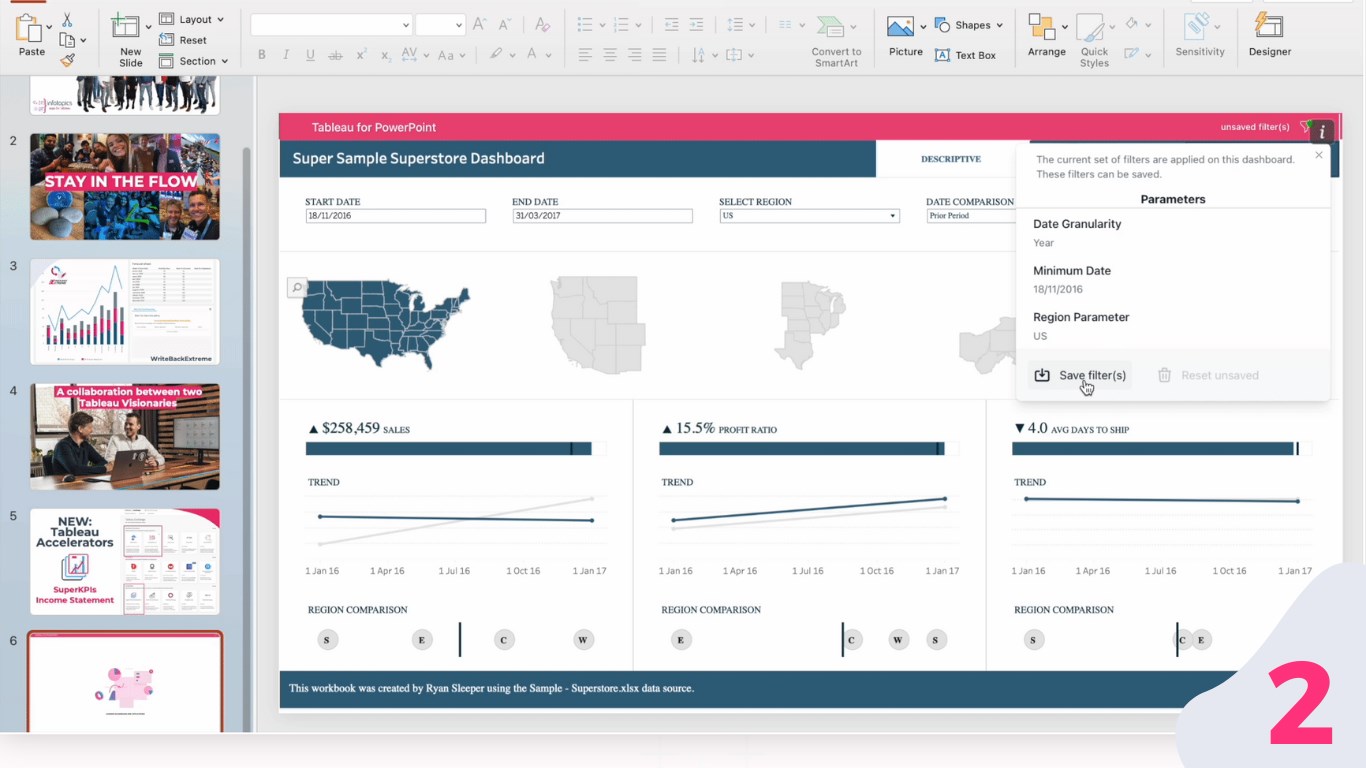Click the END DATE input field
This screenshot has width=1366, height=768.
[602, 216]
